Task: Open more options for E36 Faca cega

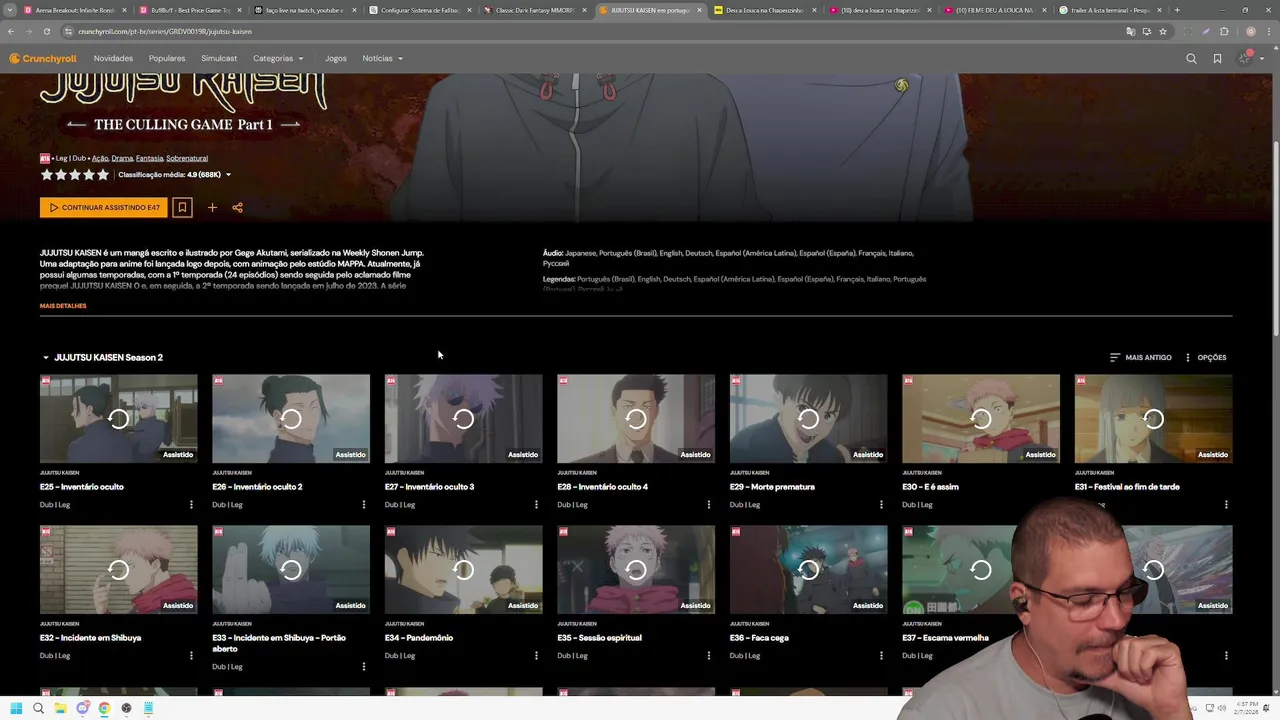Action: 881,655
